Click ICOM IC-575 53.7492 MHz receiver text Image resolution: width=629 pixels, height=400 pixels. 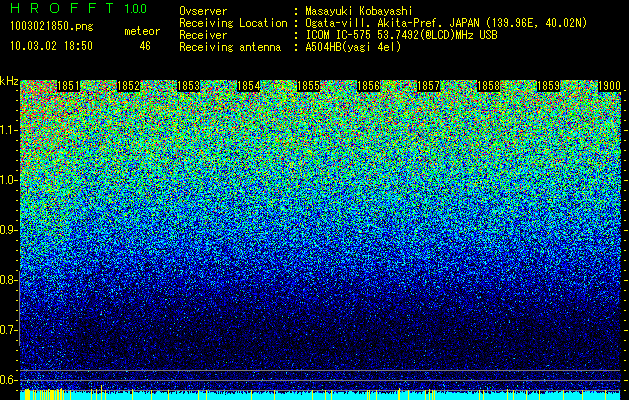point(401,35)
